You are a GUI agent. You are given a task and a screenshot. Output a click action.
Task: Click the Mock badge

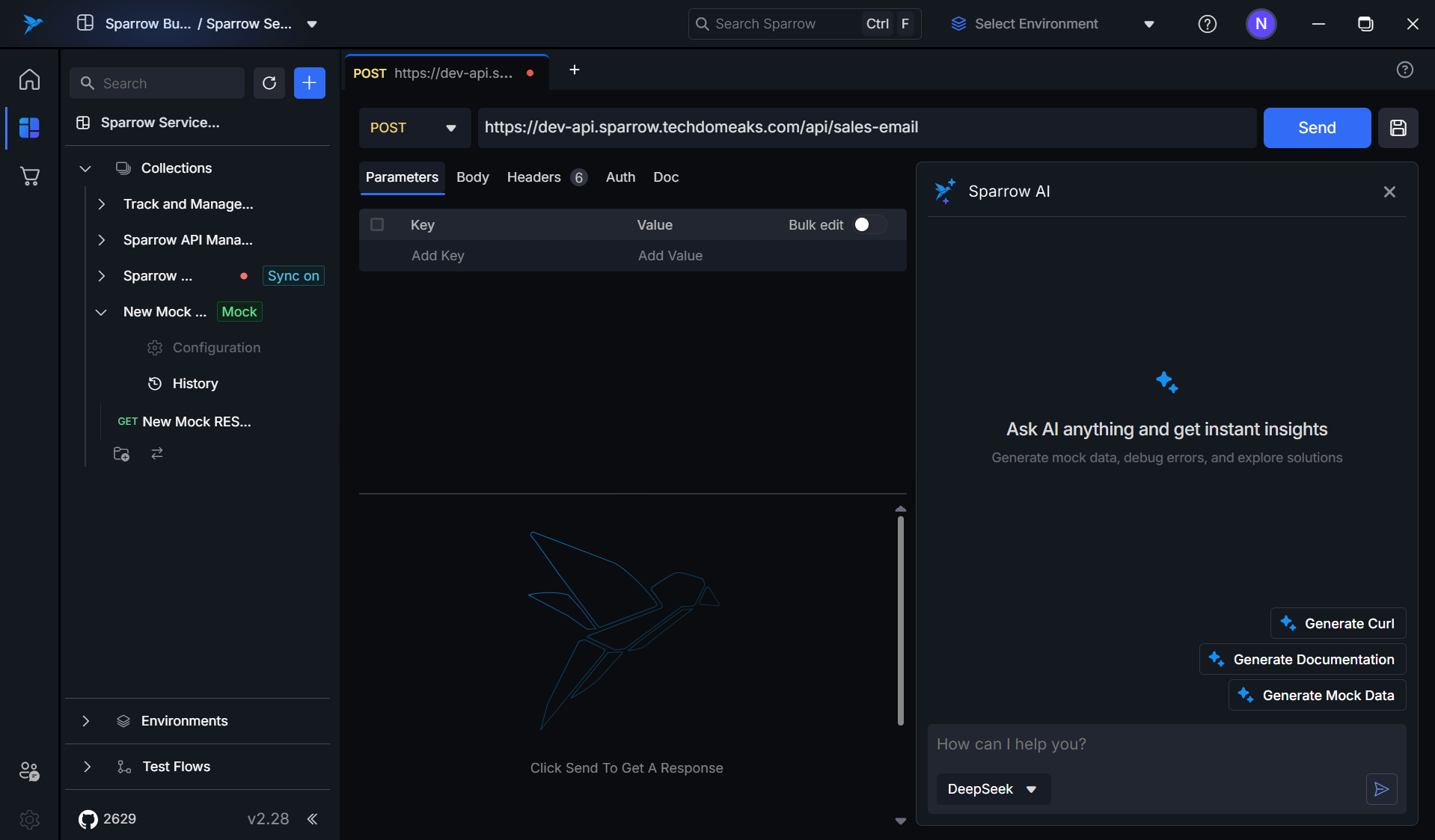pos(239,312)
